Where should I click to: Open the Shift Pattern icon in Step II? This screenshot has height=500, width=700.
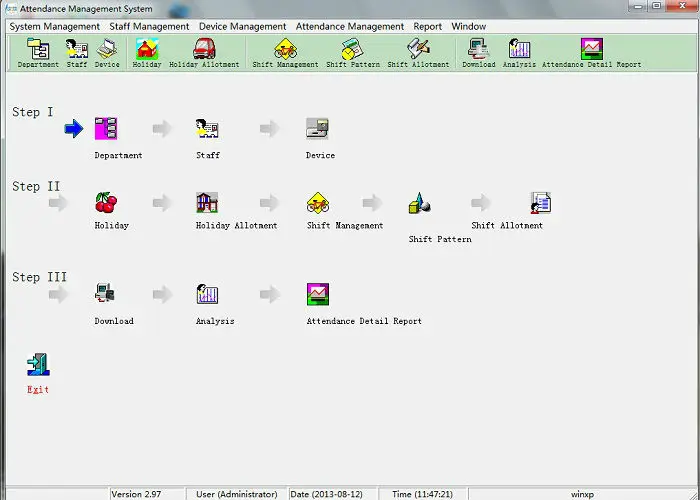[x=420, y=204]
